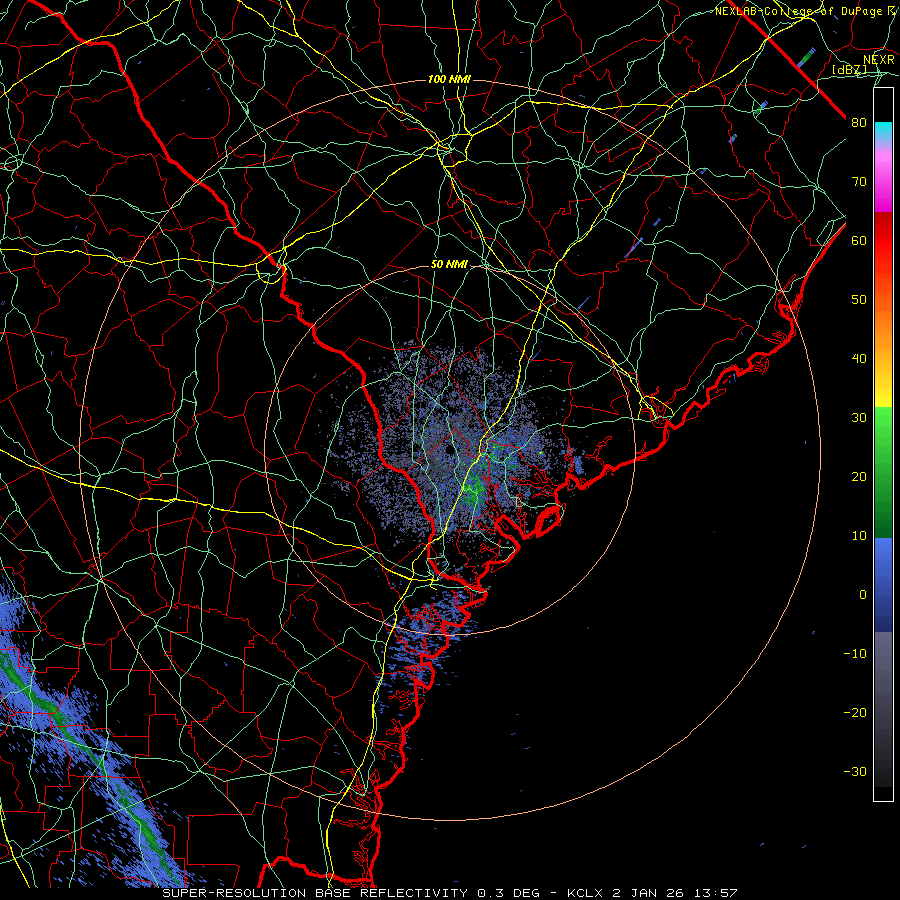Screen dimensions: 900x900
Task: Click the 0 dBZ scale value
Action: tap(863, 595)
